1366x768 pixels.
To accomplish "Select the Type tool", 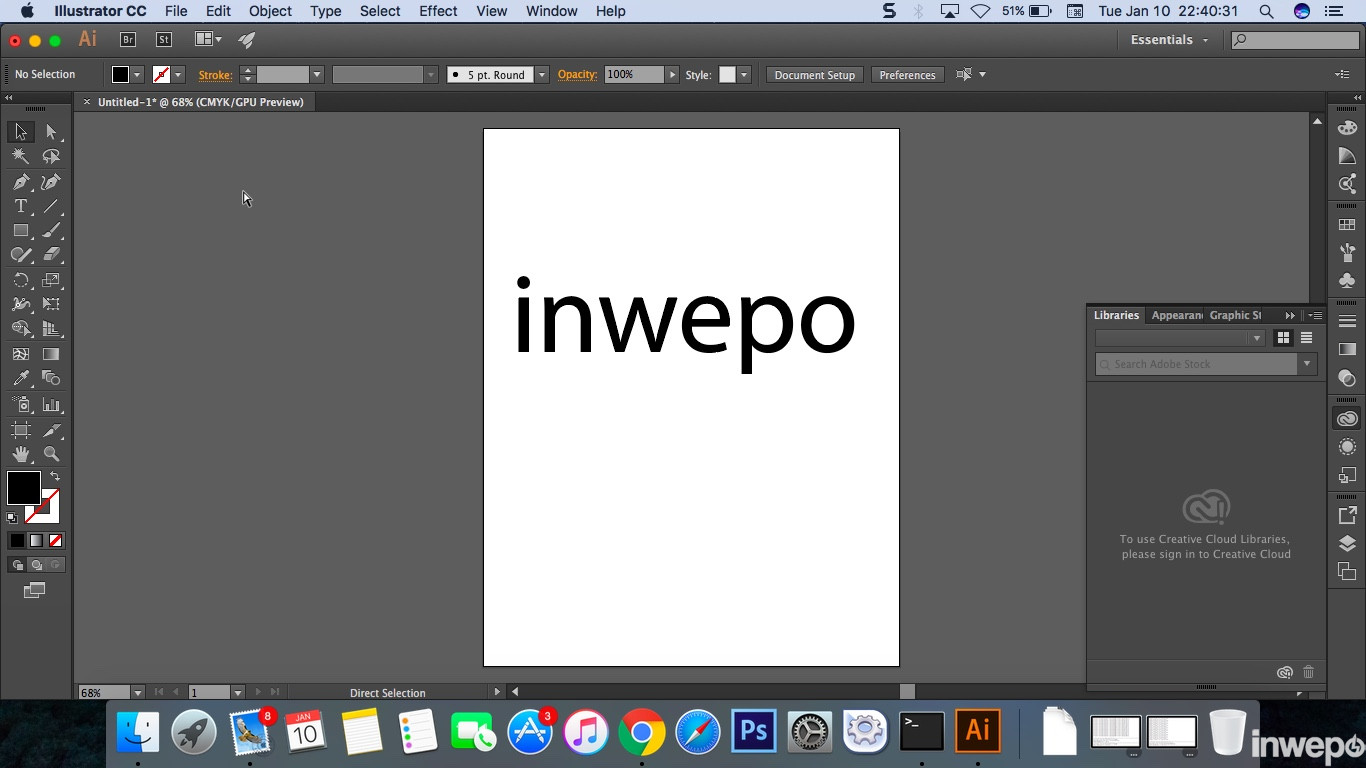I will [x=21, y=206].
